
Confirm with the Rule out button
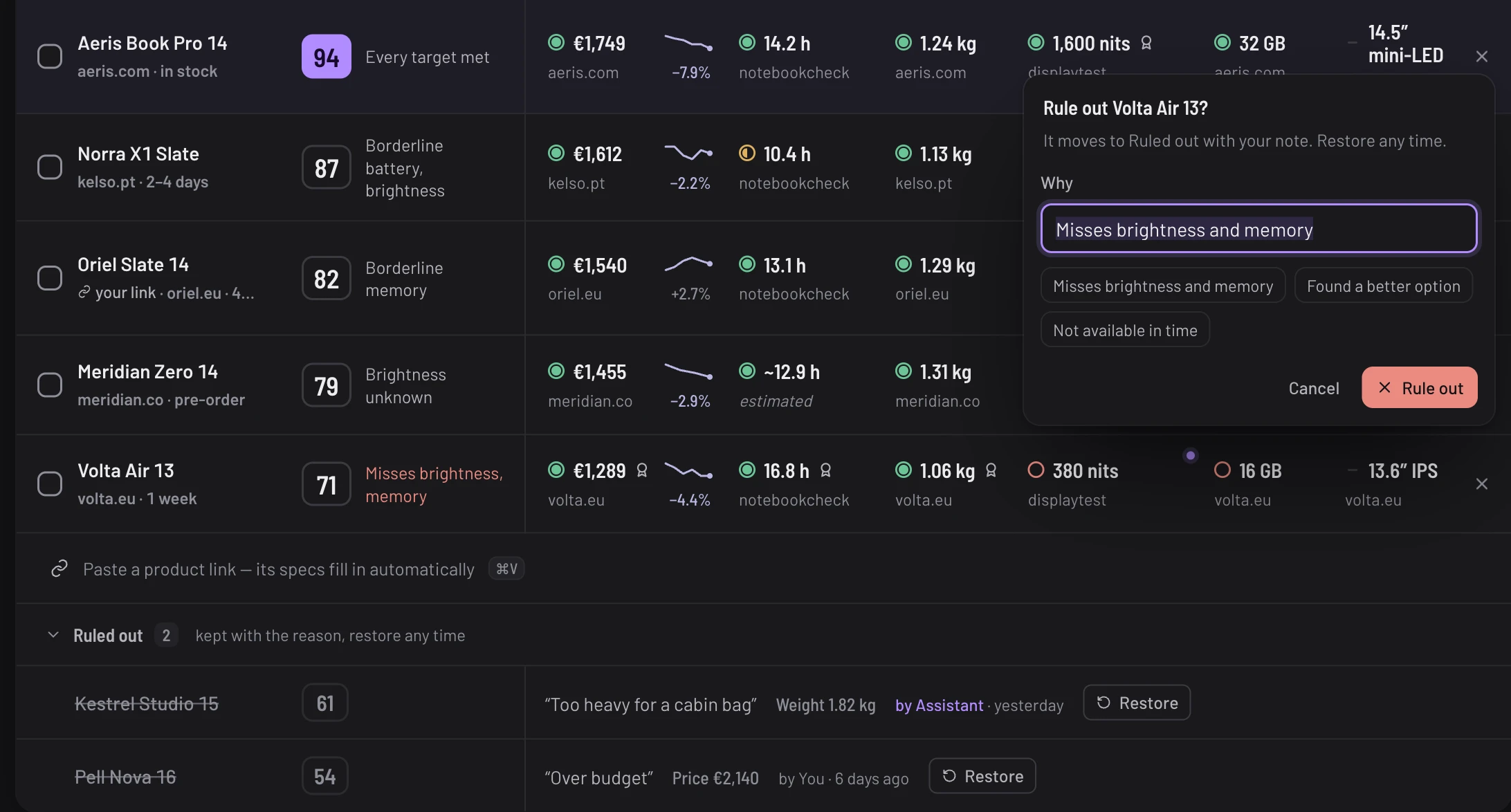click(1420, 388)
